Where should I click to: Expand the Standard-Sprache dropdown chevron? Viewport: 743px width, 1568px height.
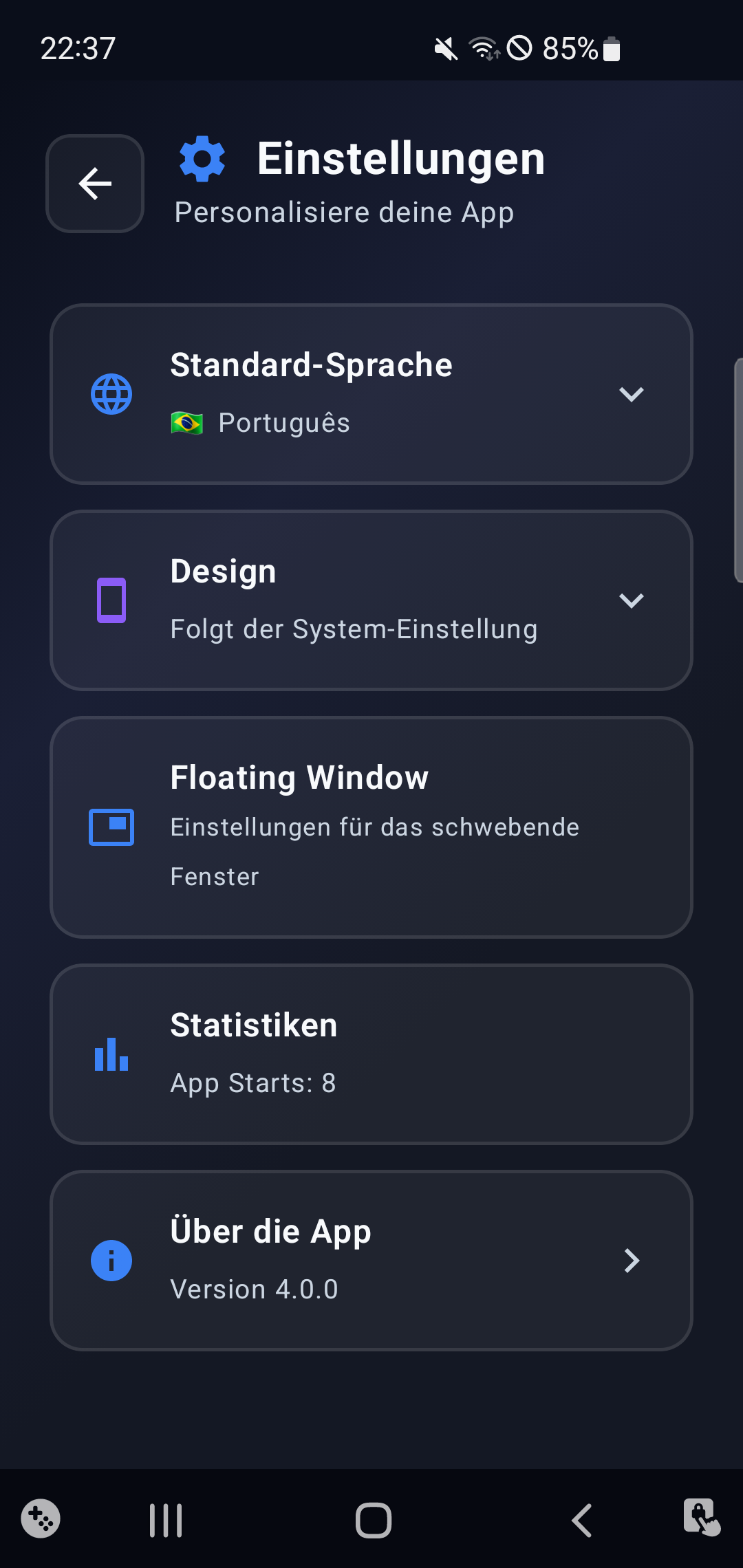(x=631, y=394)
